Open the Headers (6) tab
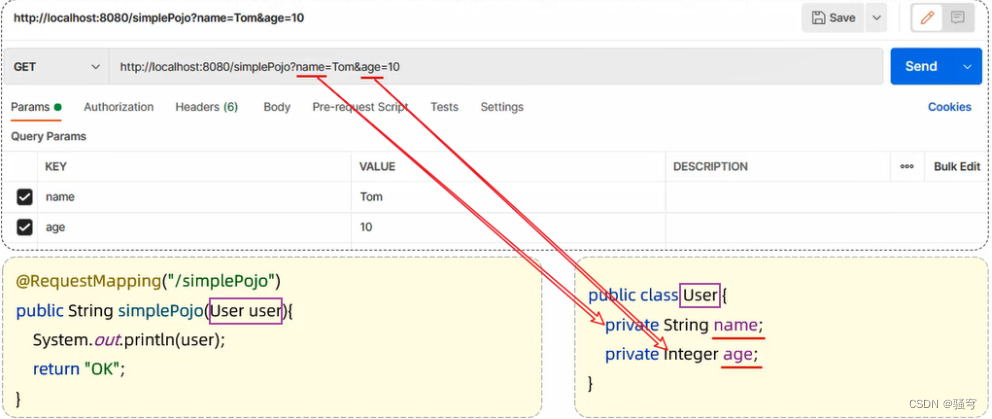Image resolution: width=992 pixels, height=419 pixels. [206, 107]
